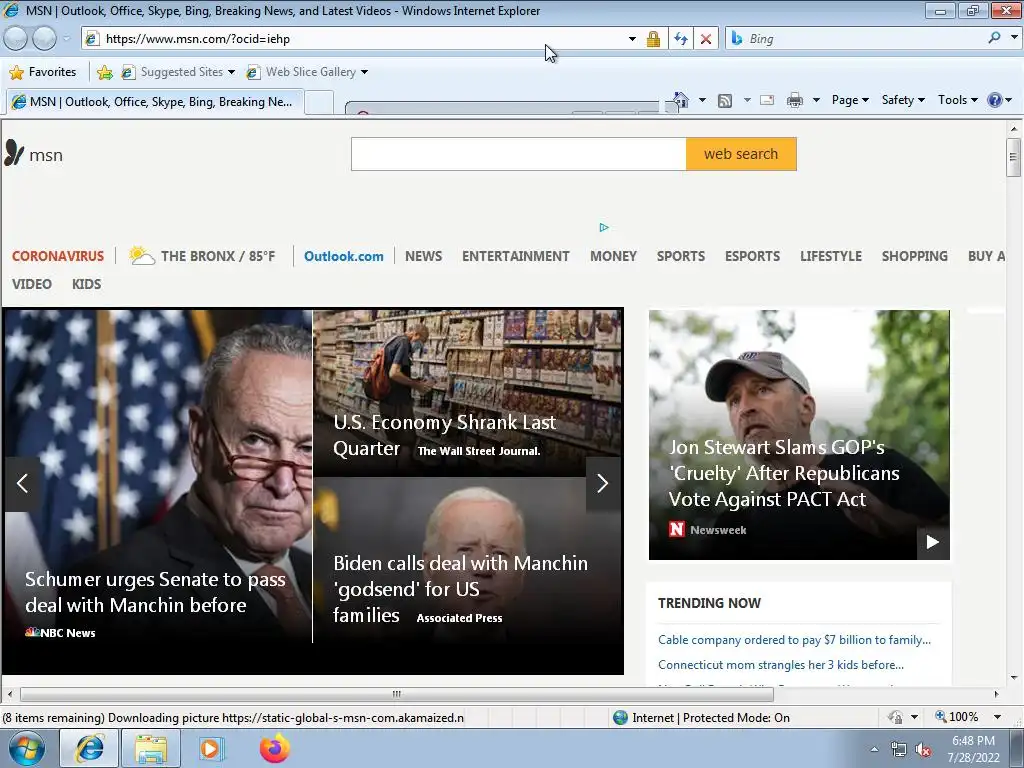The image size is (1024, 768).
Task: Click the Refresh page icon
Action: coord(680,39)
